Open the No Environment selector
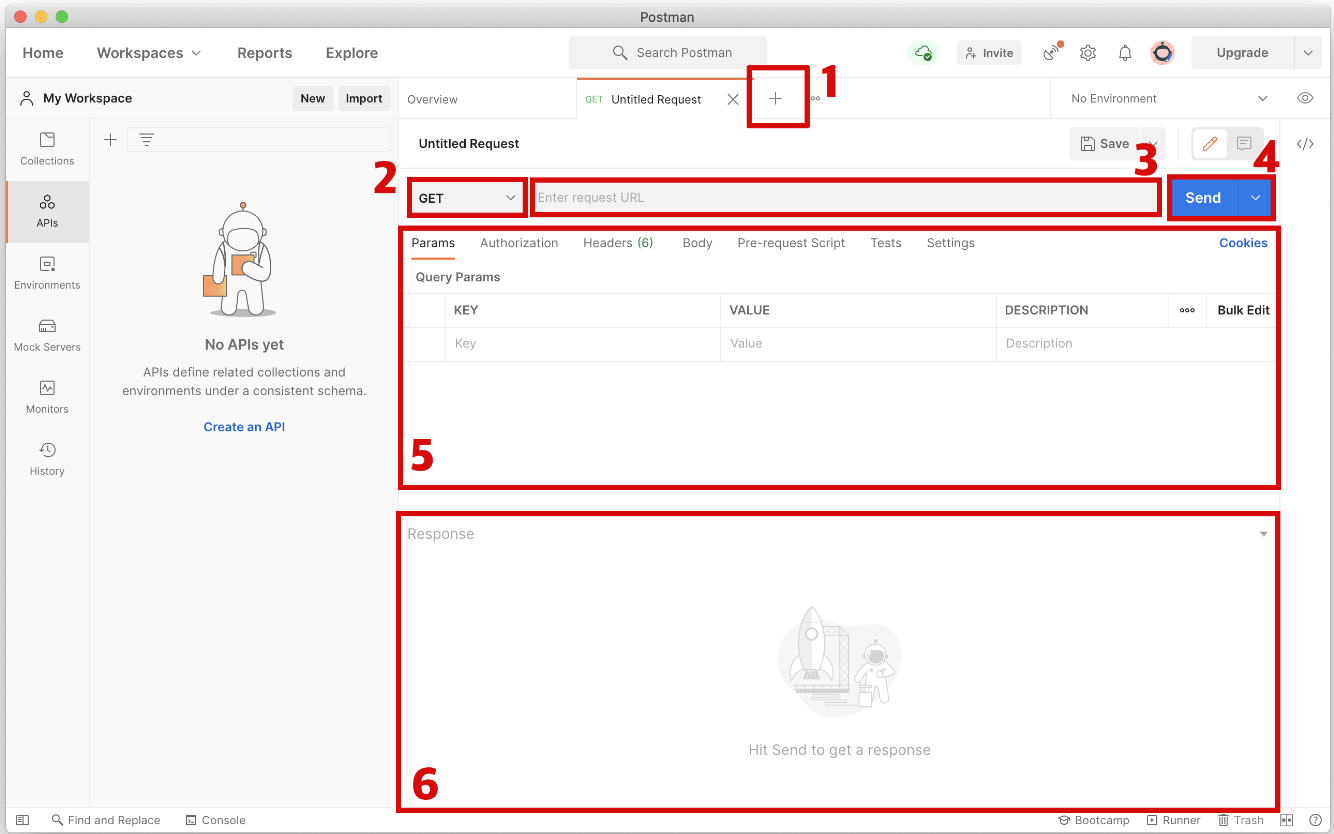 [x=1169, y=98]
